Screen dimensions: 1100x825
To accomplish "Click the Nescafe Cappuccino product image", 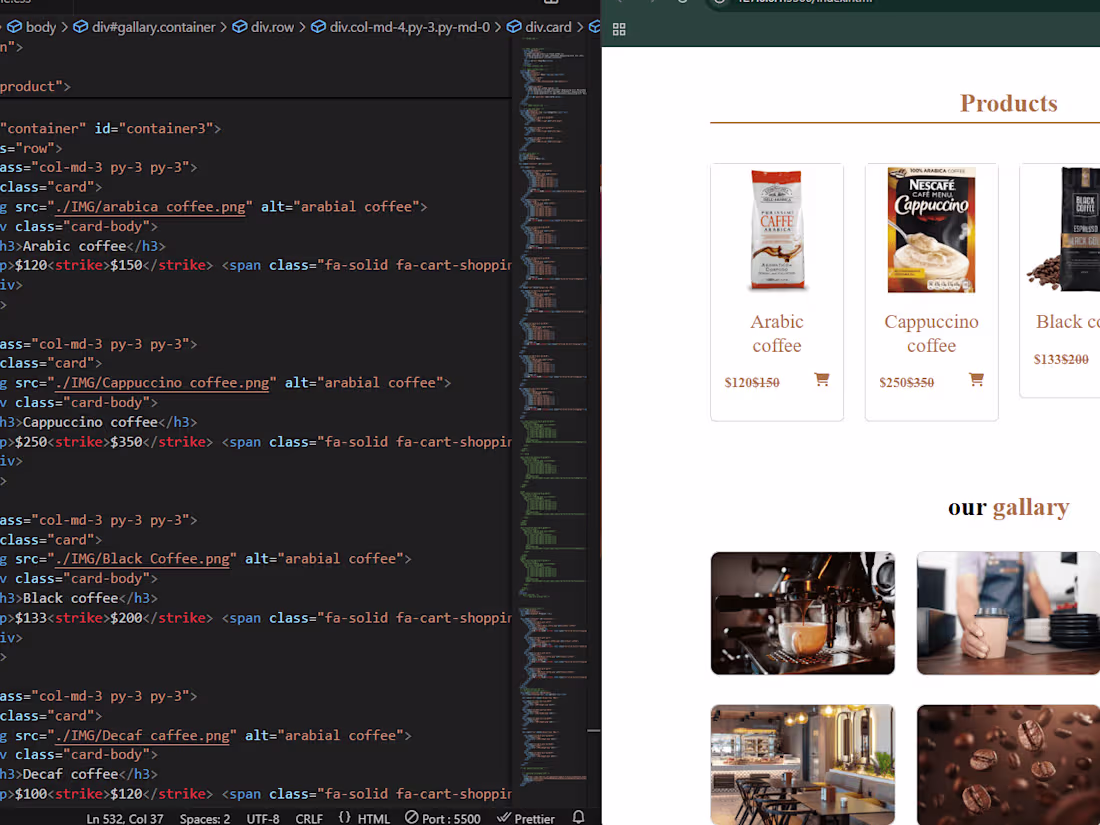I will (931, 229).
